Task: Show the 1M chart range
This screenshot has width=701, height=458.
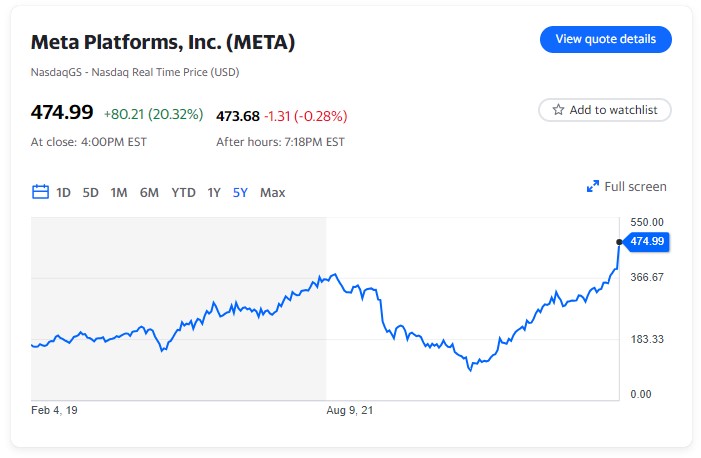Action: [x=119, y=192]
